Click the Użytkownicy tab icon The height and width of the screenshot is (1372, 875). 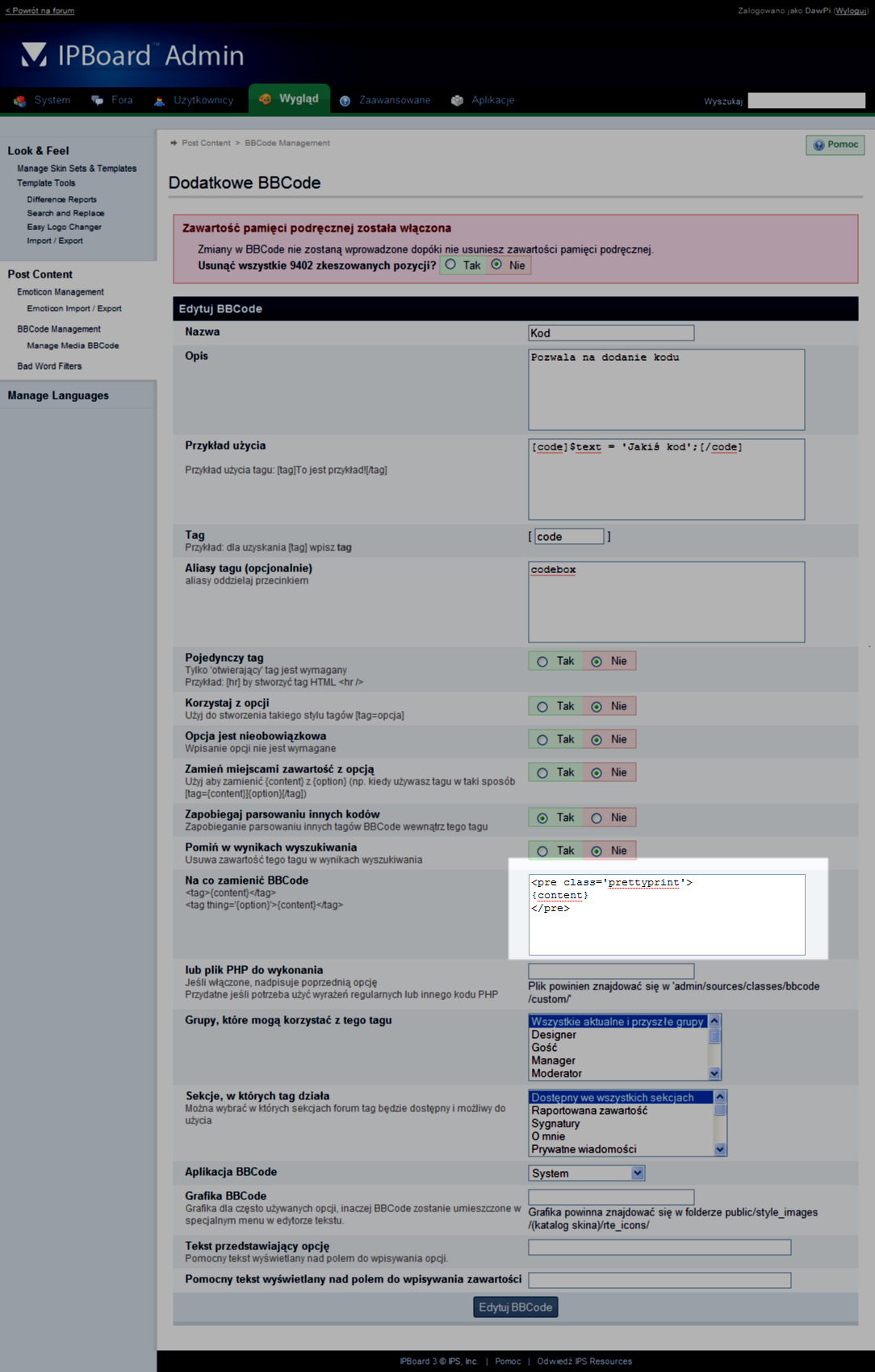(160, 101)
